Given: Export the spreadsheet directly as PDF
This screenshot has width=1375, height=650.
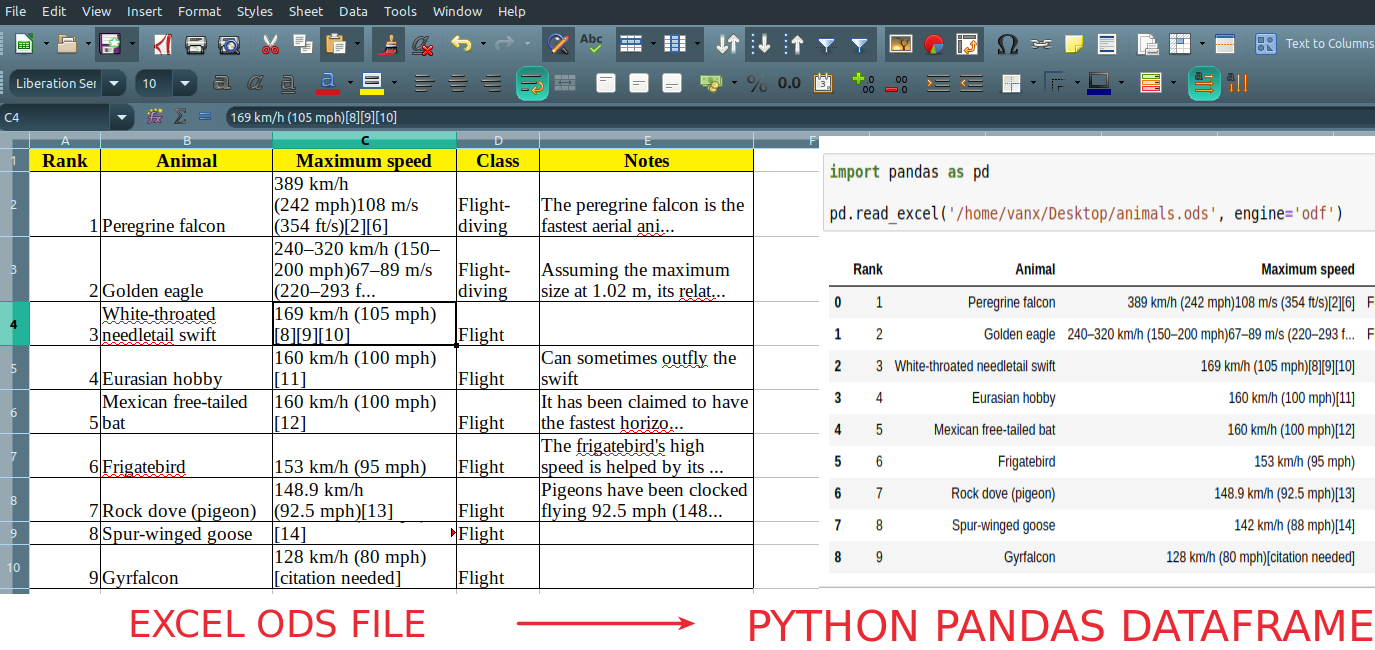Looking at the screenshot, I should 162,44.
